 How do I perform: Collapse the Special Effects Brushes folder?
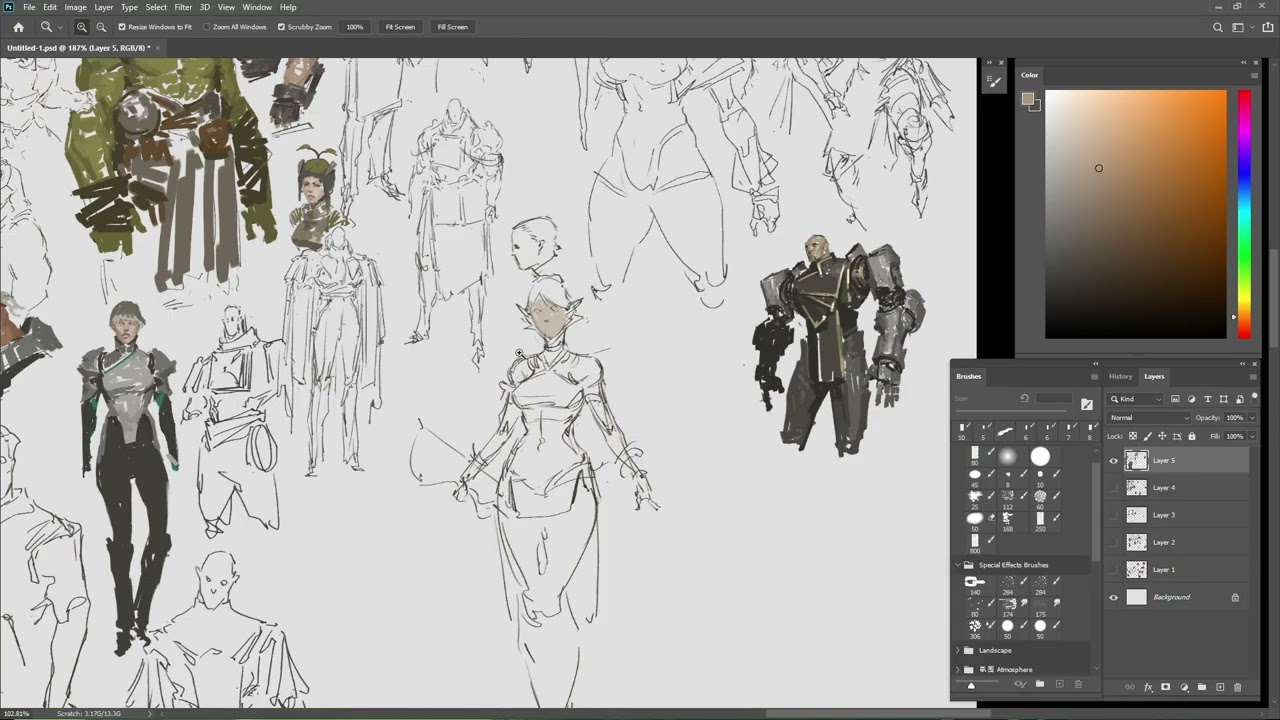957,565
